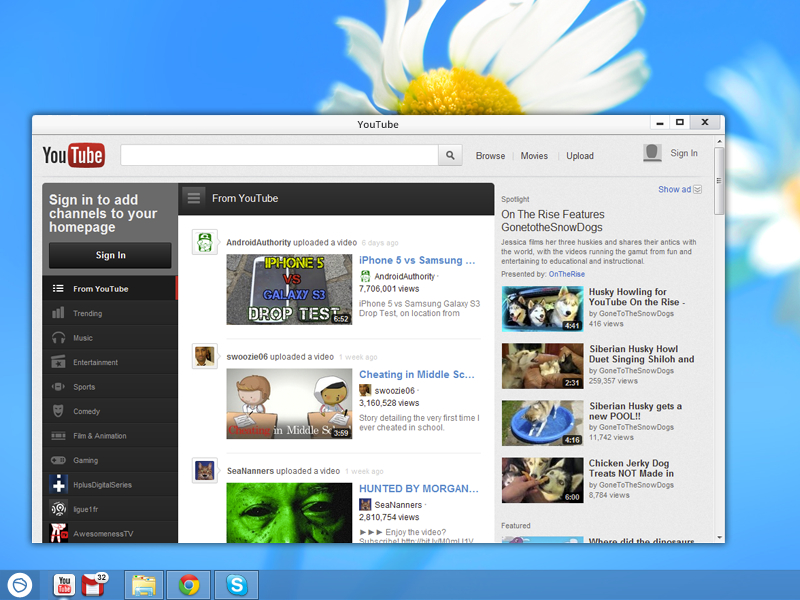This screenshot has height=600, width=800.
Task: Open Chrome from the taskbar
Action: click(189, 585)
